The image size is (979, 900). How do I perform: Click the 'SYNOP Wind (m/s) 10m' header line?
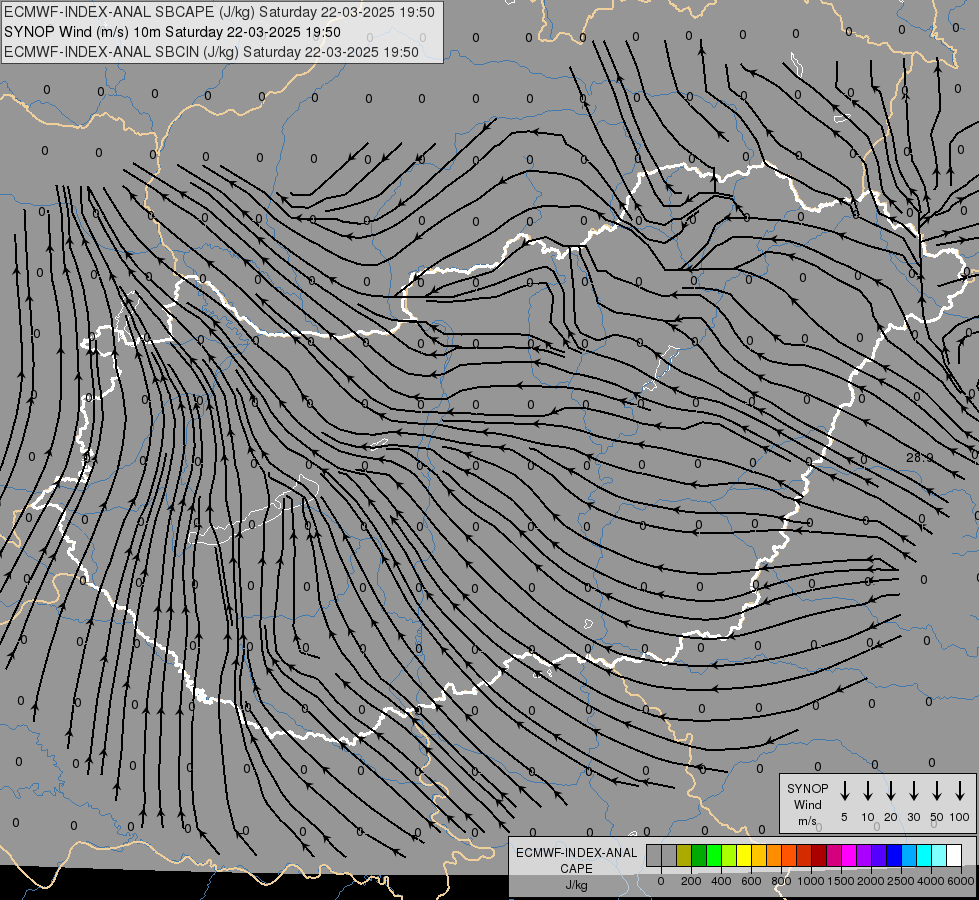point(172,32)
